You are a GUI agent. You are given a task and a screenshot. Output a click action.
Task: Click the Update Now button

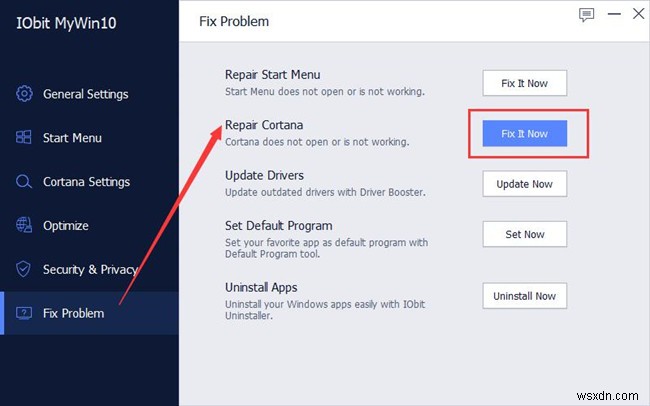[524, 184]
